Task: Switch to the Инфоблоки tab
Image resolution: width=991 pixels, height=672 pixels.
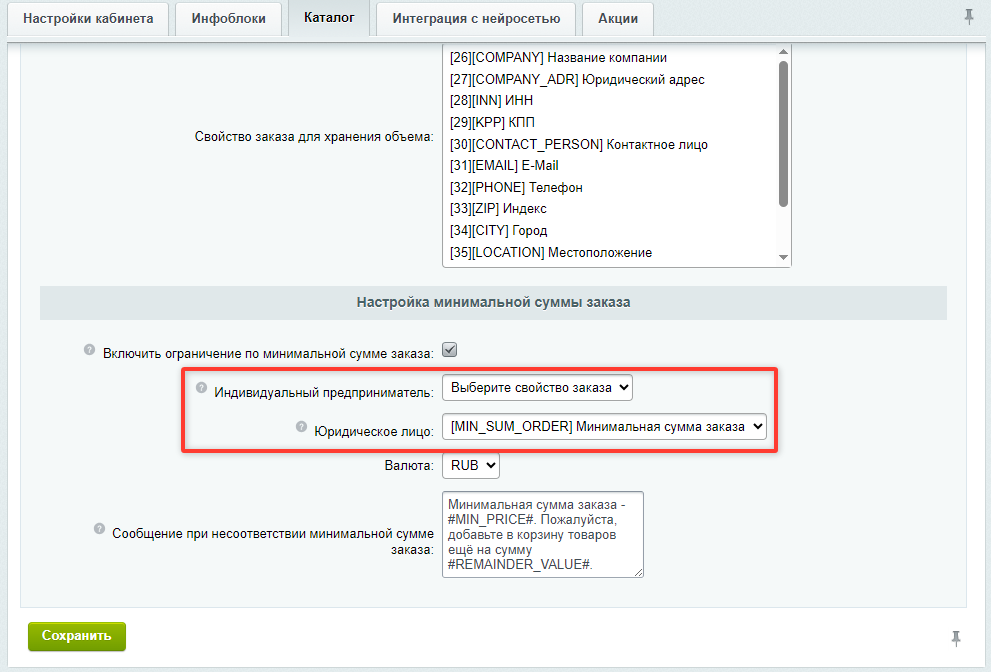Action: pyautogui.click(x=229, y=19)
